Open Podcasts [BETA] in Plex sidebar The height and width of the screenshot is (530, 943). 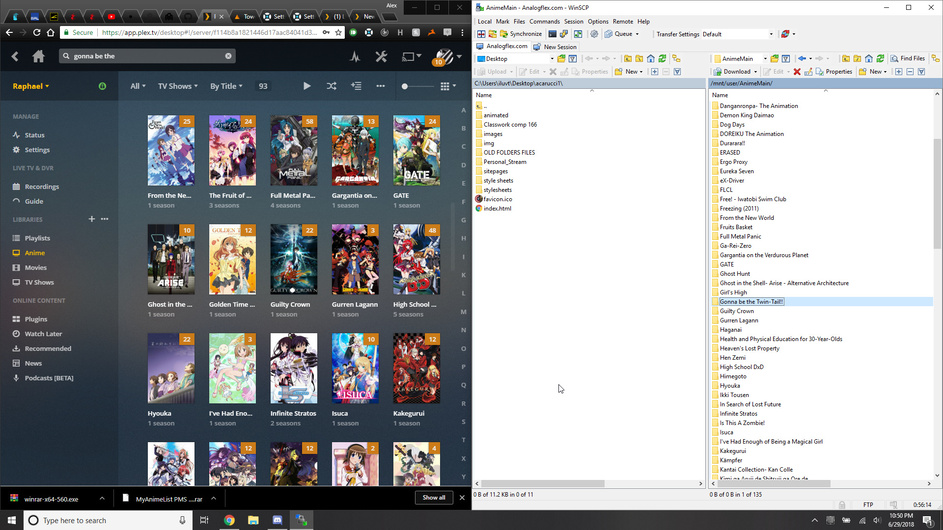pos(49,378)
